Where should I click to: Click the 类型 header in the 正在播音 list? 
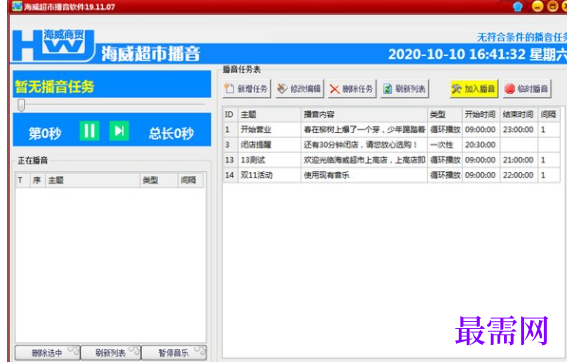(159, 180)
